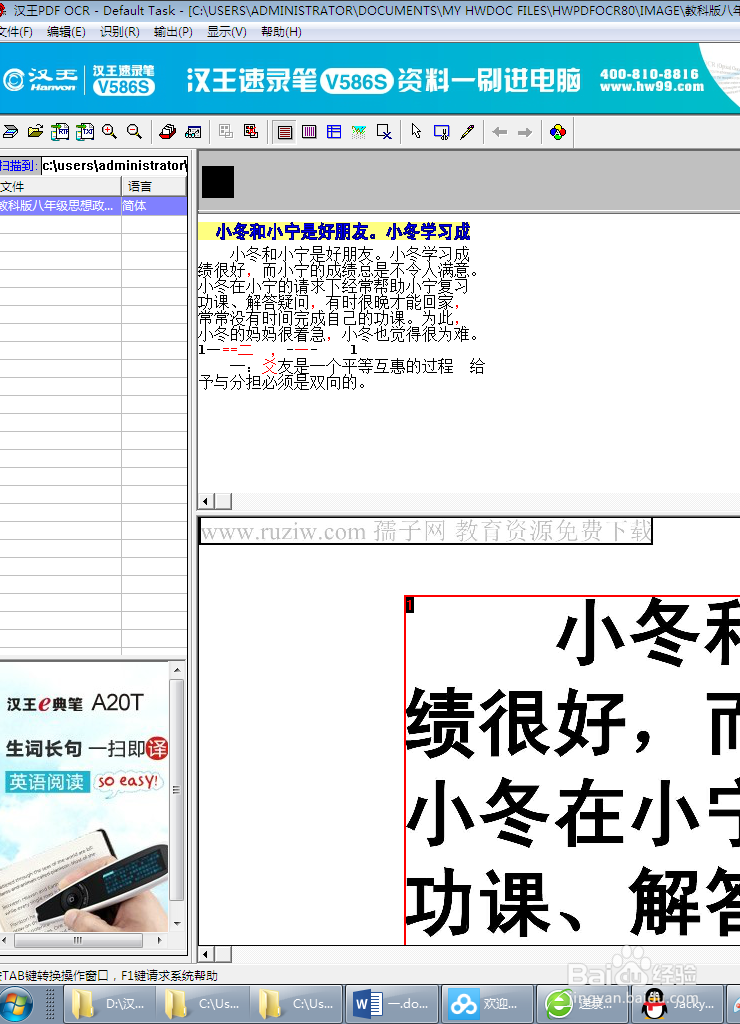Click the red 交 character in text
This screenshot has height=1024, width=740.
click(x=269, y=366)
